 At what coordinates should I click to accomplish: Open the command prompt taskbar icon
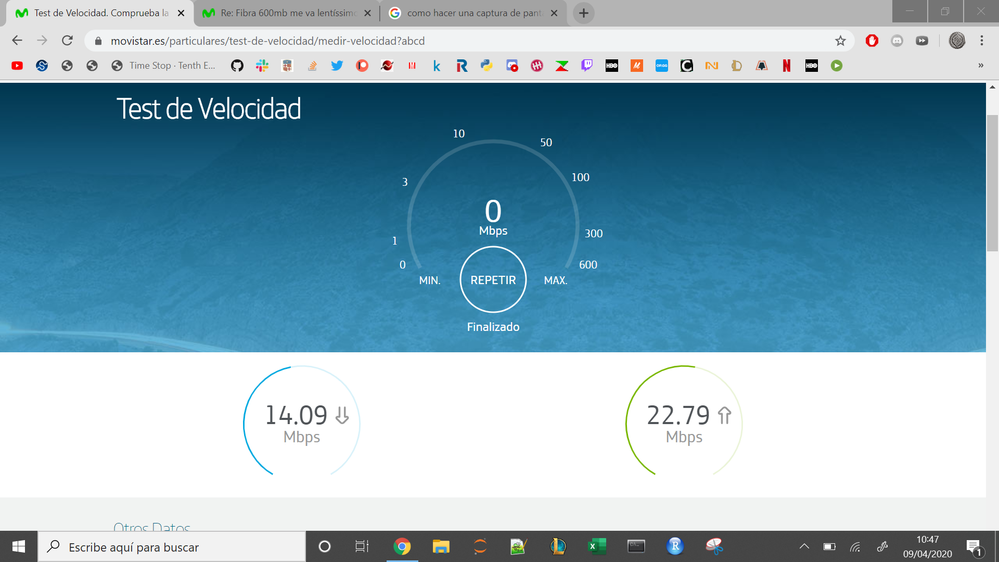(x=636, y=547)
